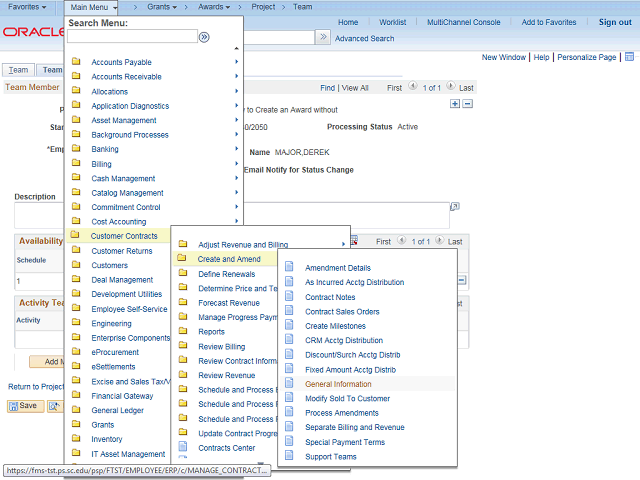
Task: Click the Personalize Page link
Action: pos(587,58)
